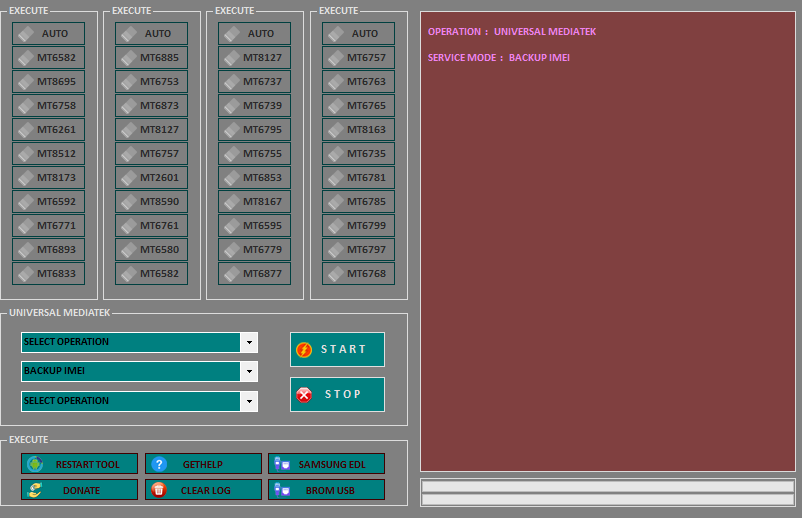Select the MT6735 chipset
The image size is (802, 518).
(359, 153)
